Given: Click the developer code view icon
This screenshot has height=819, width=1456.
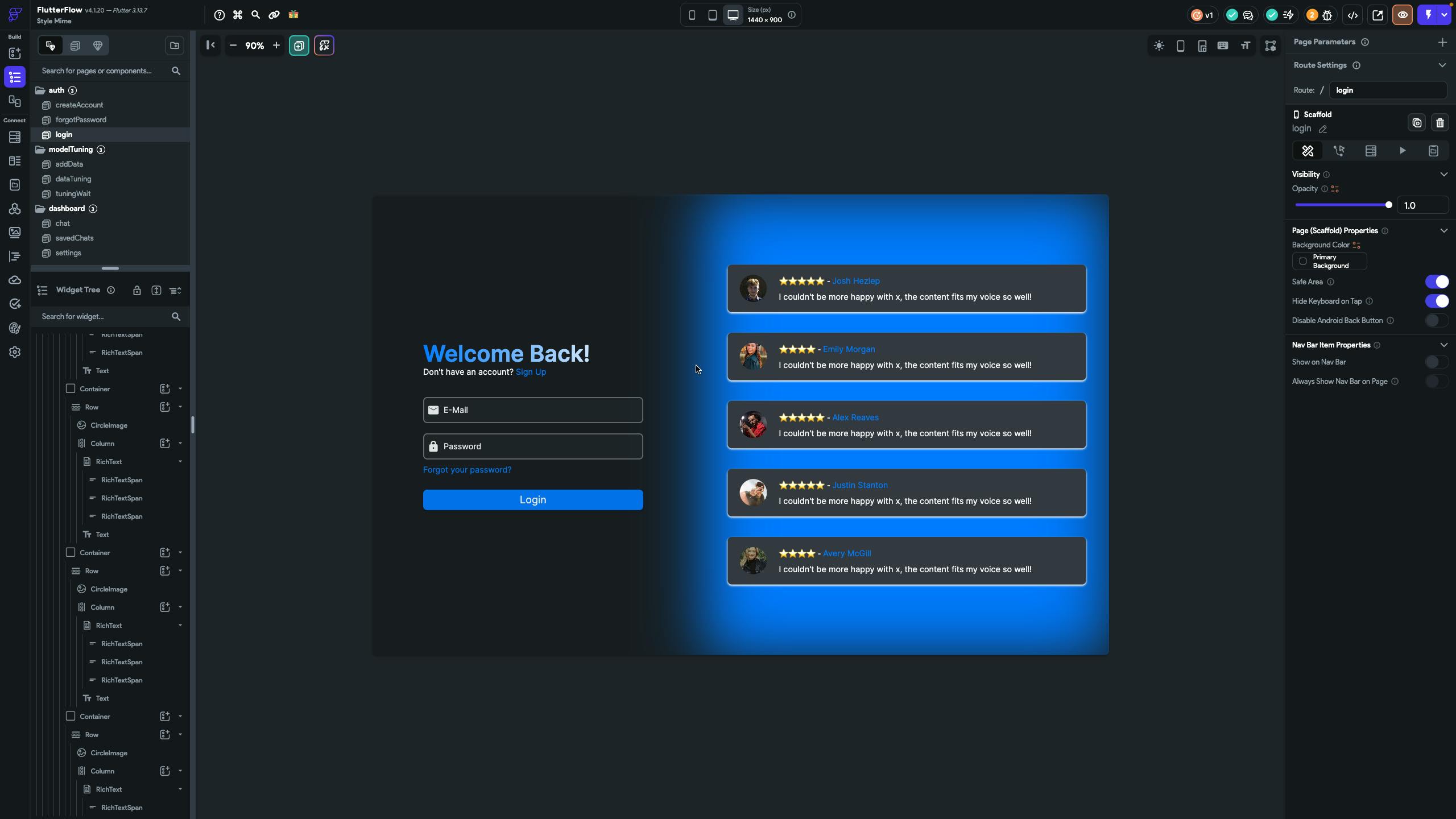Looking at the screenshot, I should coord(1352,15).
